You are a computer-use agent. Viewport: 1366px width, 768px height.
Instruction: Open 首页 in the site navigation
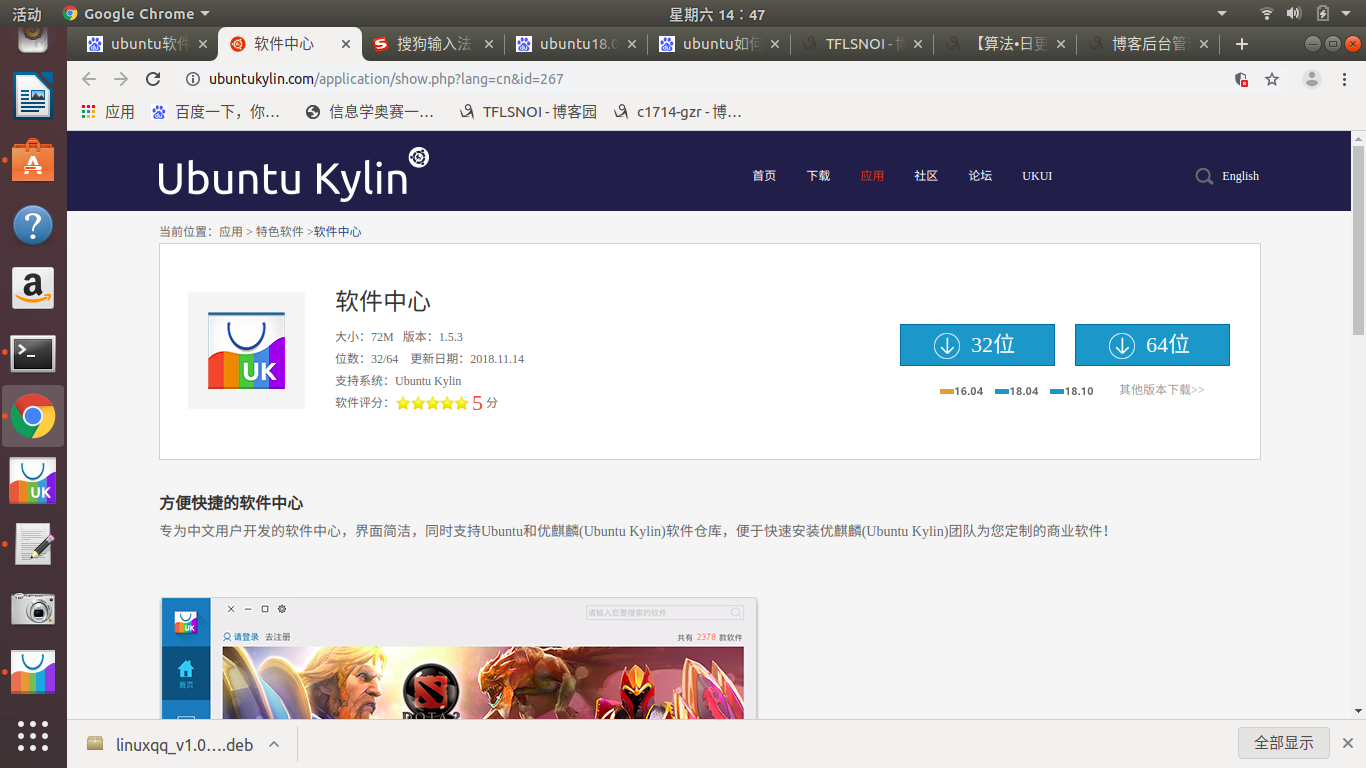click(x=764, y=176)
